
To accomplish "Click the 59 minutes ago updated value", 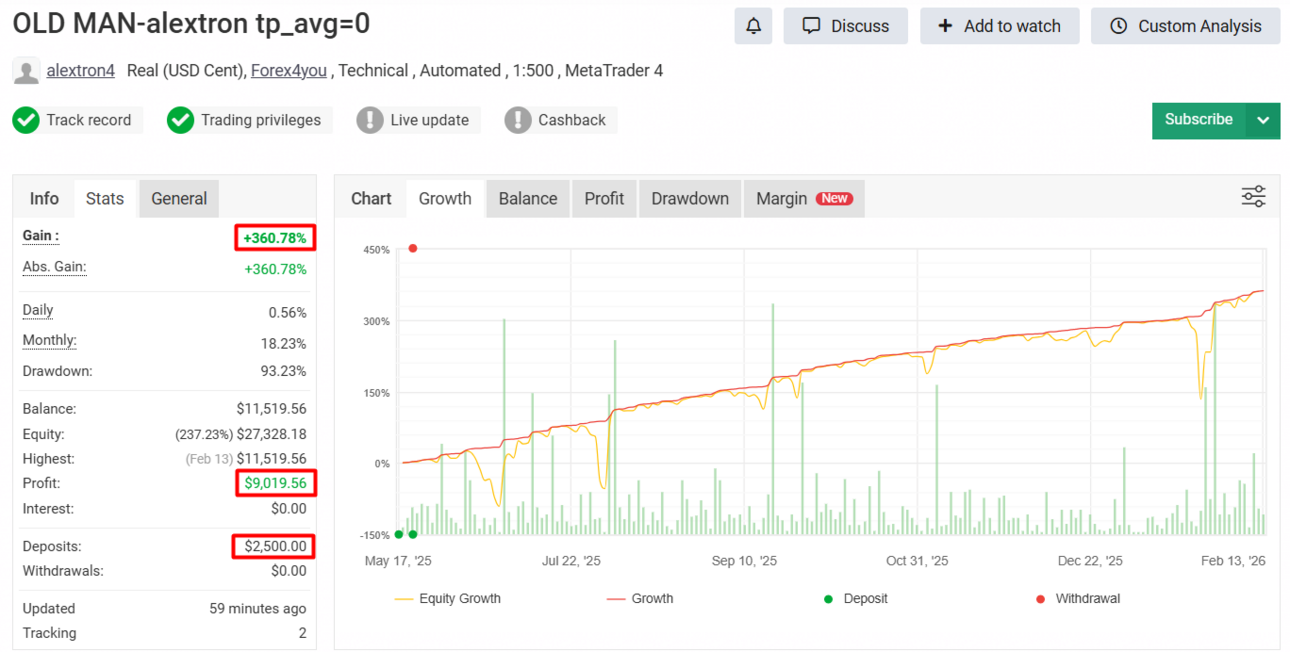I will (258, 608).
